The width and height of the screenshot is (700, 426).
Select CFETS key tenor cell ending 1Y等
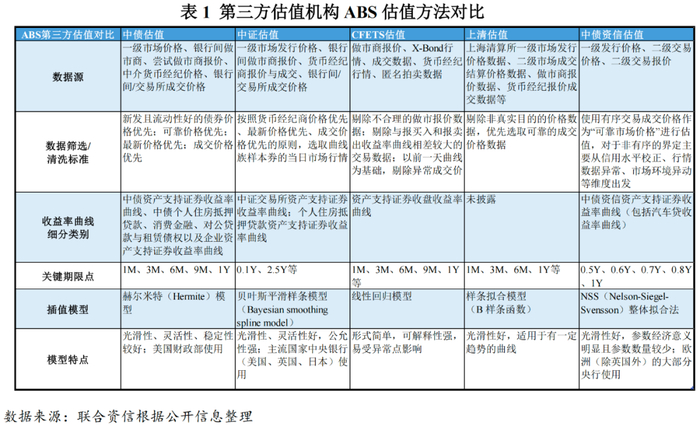[x=407, y=276]
